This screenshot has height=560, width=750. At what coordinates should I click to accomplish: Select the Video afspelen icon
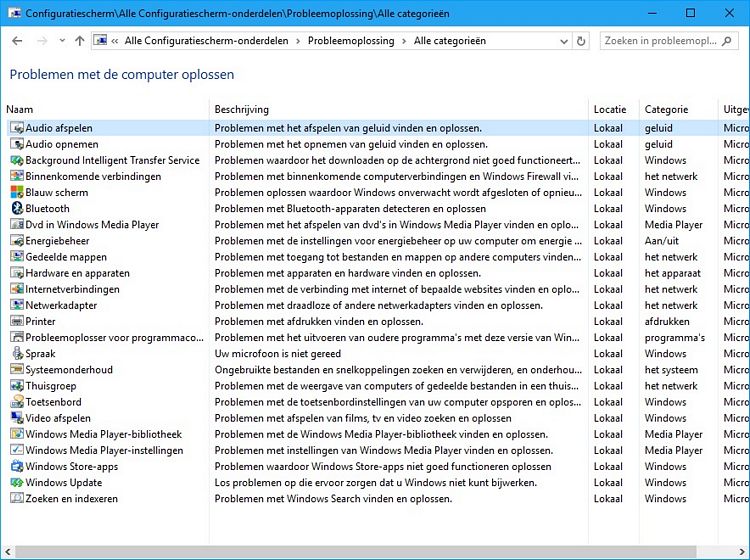[x=17, y=418]
